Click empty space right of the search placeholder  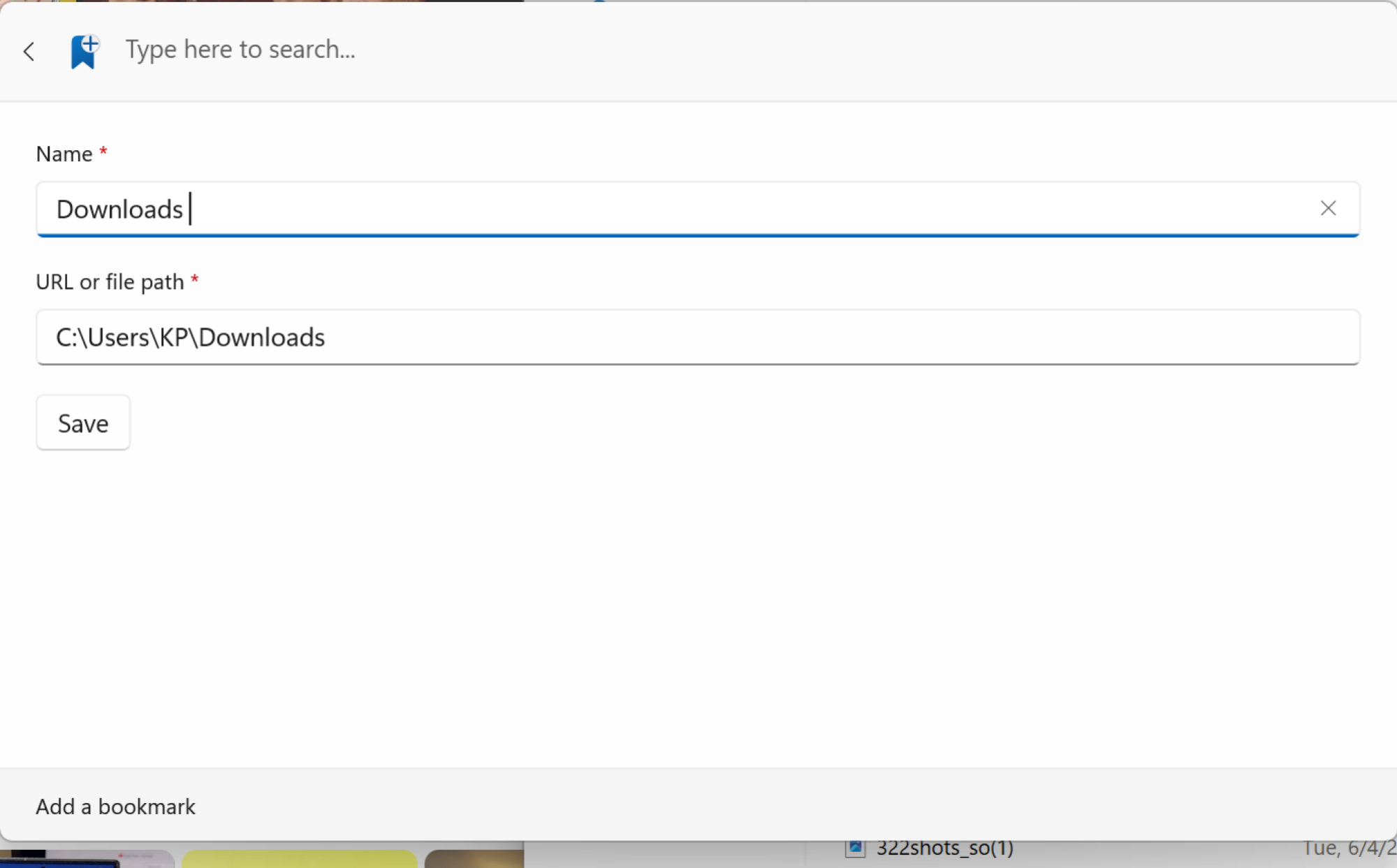[x=873, y=50]
